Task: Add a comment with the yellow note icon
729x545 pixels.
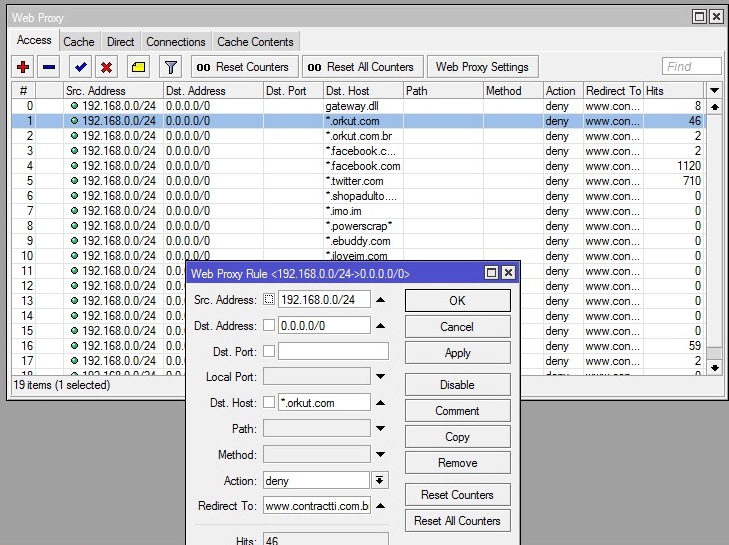Action: [138, 67]
